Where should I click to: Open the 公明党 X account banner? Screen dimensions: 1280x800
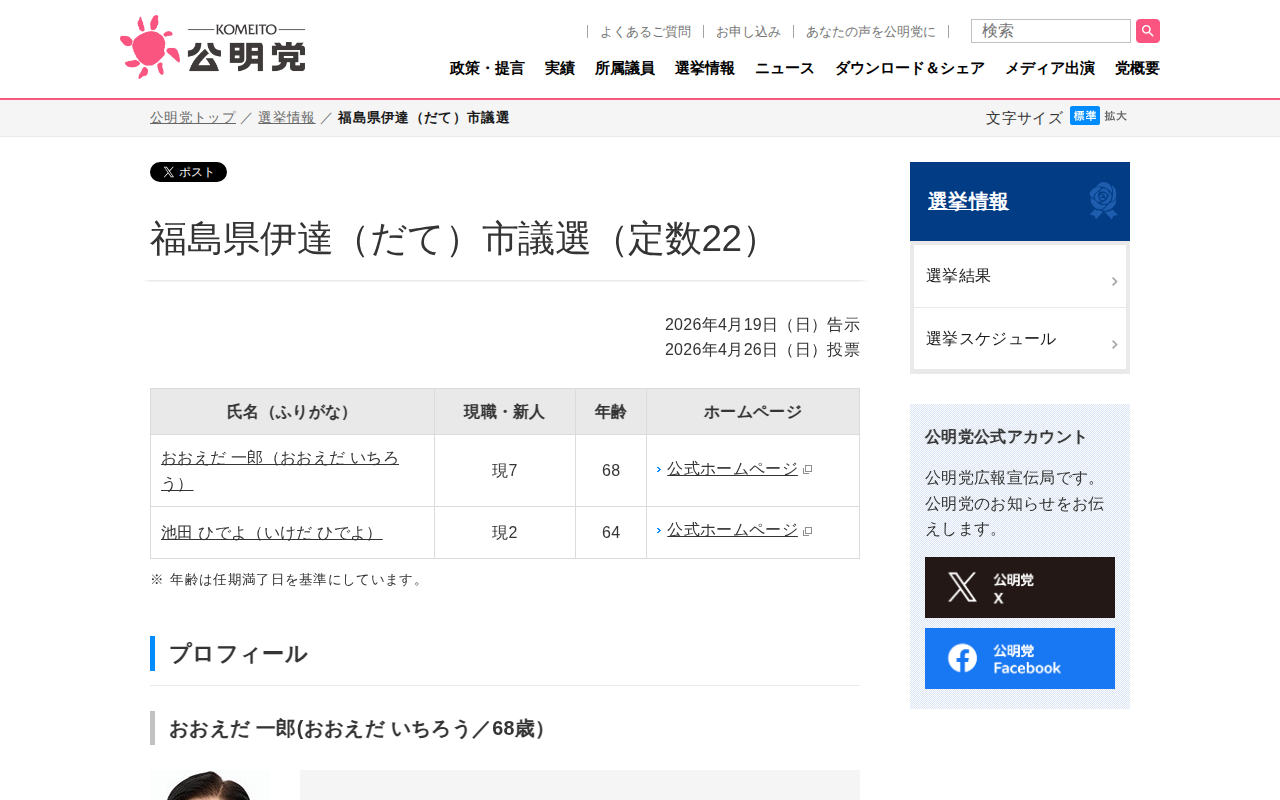click(1020, 587)
